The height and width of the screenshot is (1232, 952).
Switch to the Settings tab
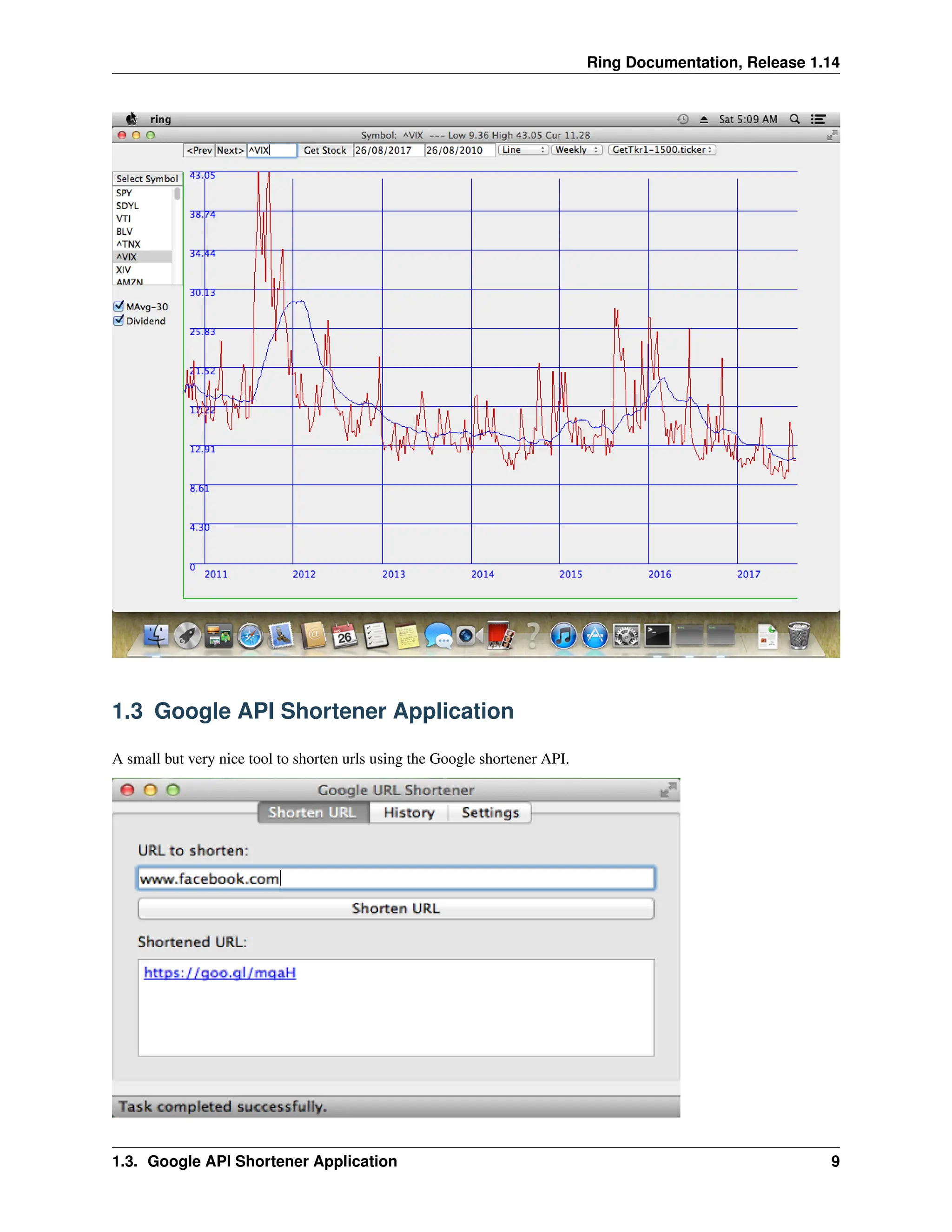pyautogui.click(x=490, y=812)
